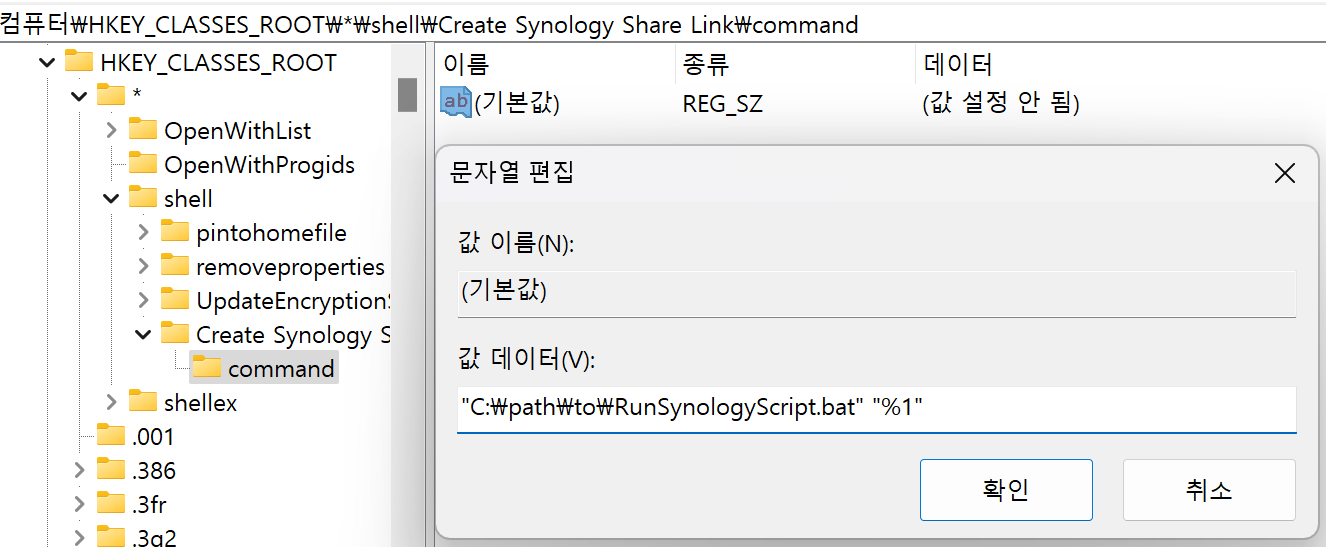Select the command tree item label
This screenshot has height=547, width=1326.
(x=281, y=369)
